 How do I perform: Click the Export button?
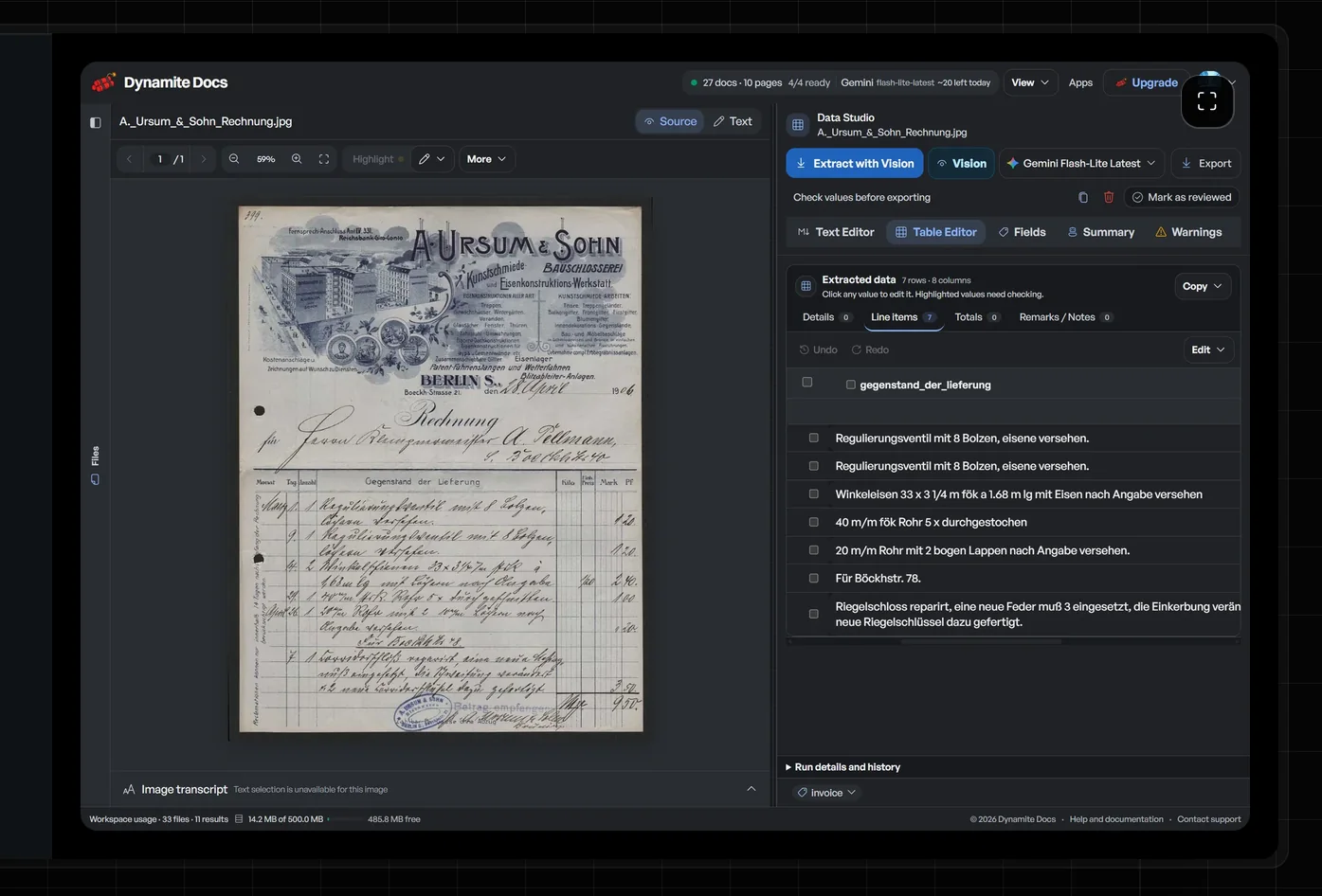pyautogui.click(x=1205, y=163)
